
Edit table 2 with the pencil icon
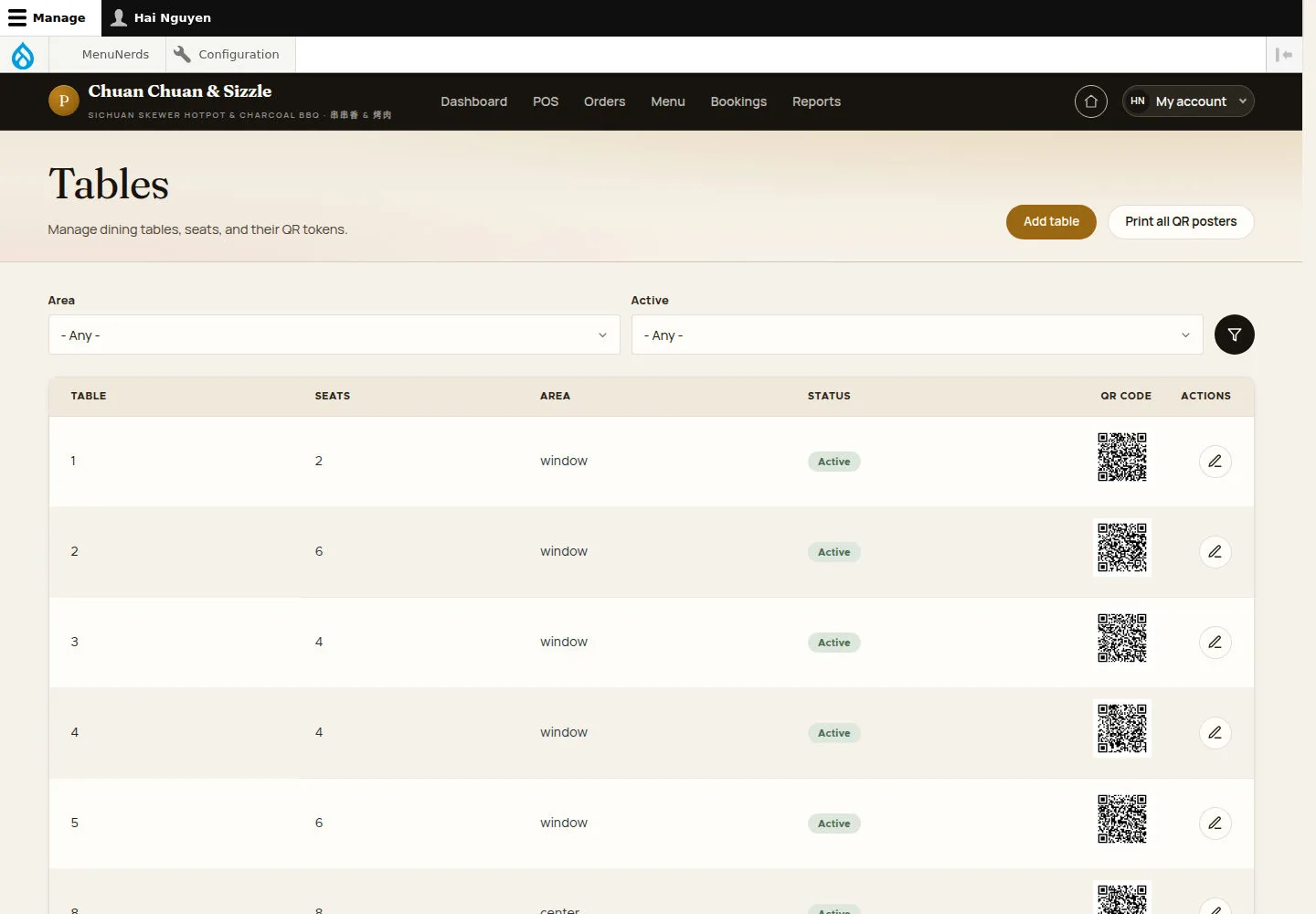tap(1215, 552)
